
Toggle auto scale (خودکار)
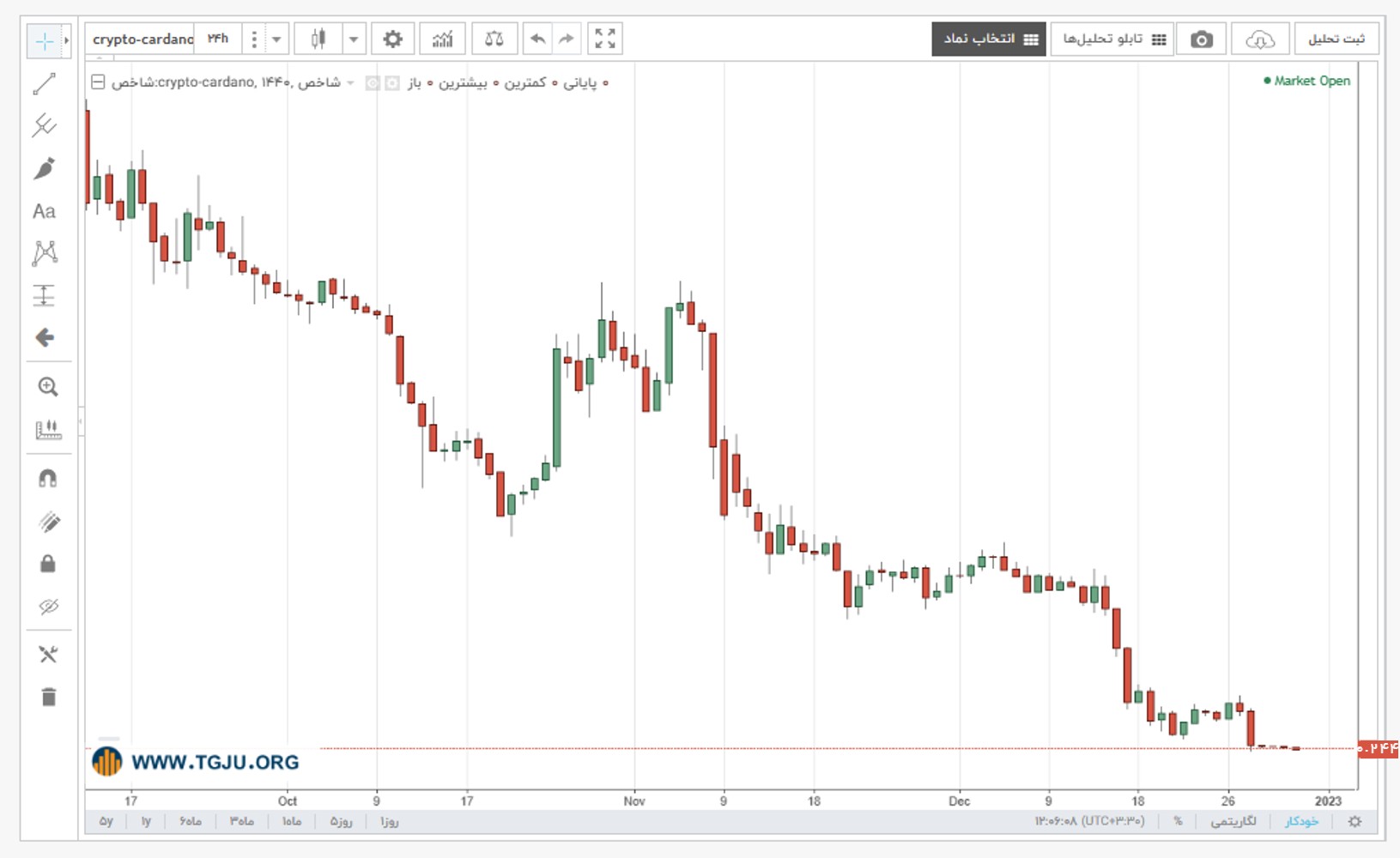(1301, 821)
